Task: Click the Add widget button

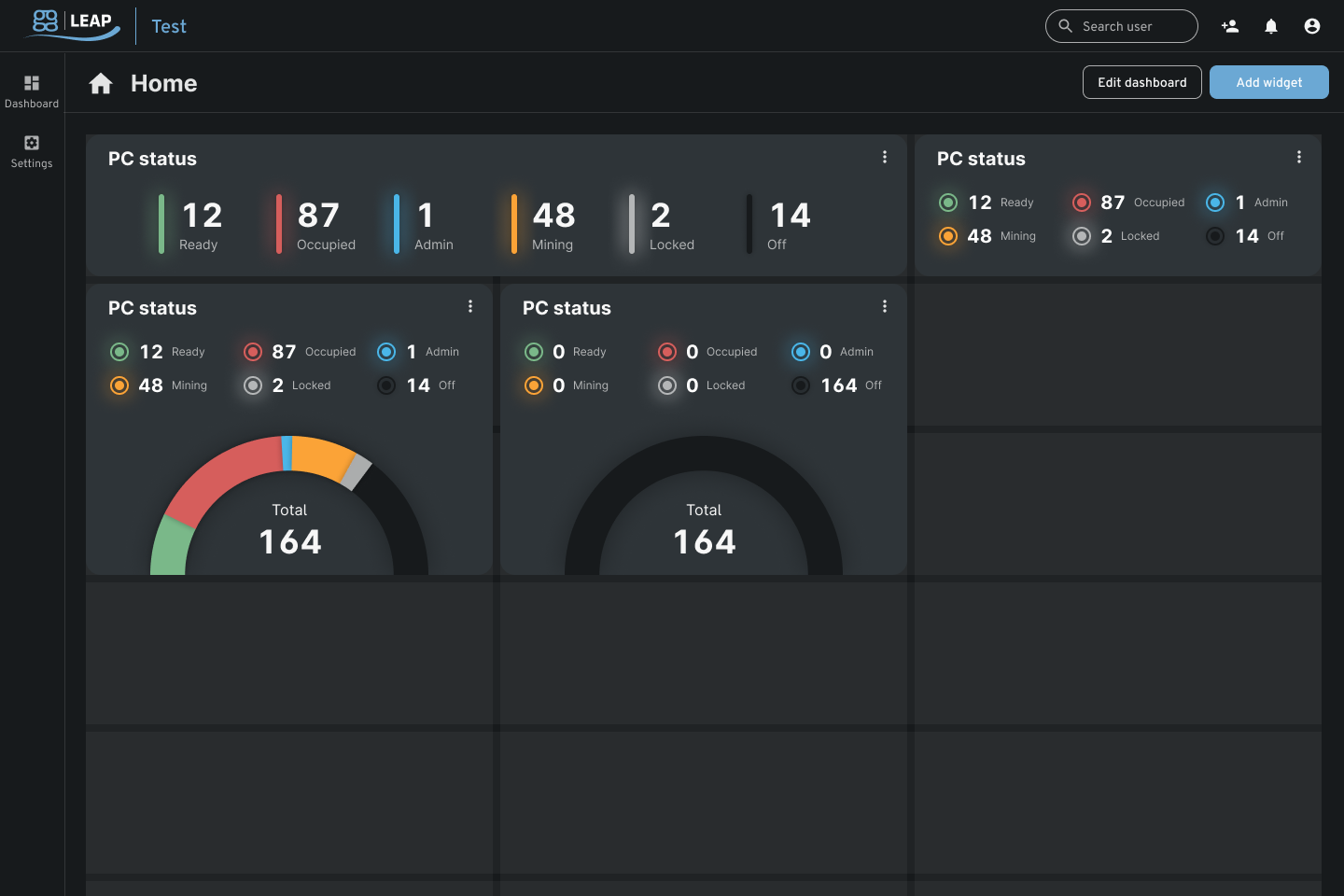Action: coord(1268,82)
